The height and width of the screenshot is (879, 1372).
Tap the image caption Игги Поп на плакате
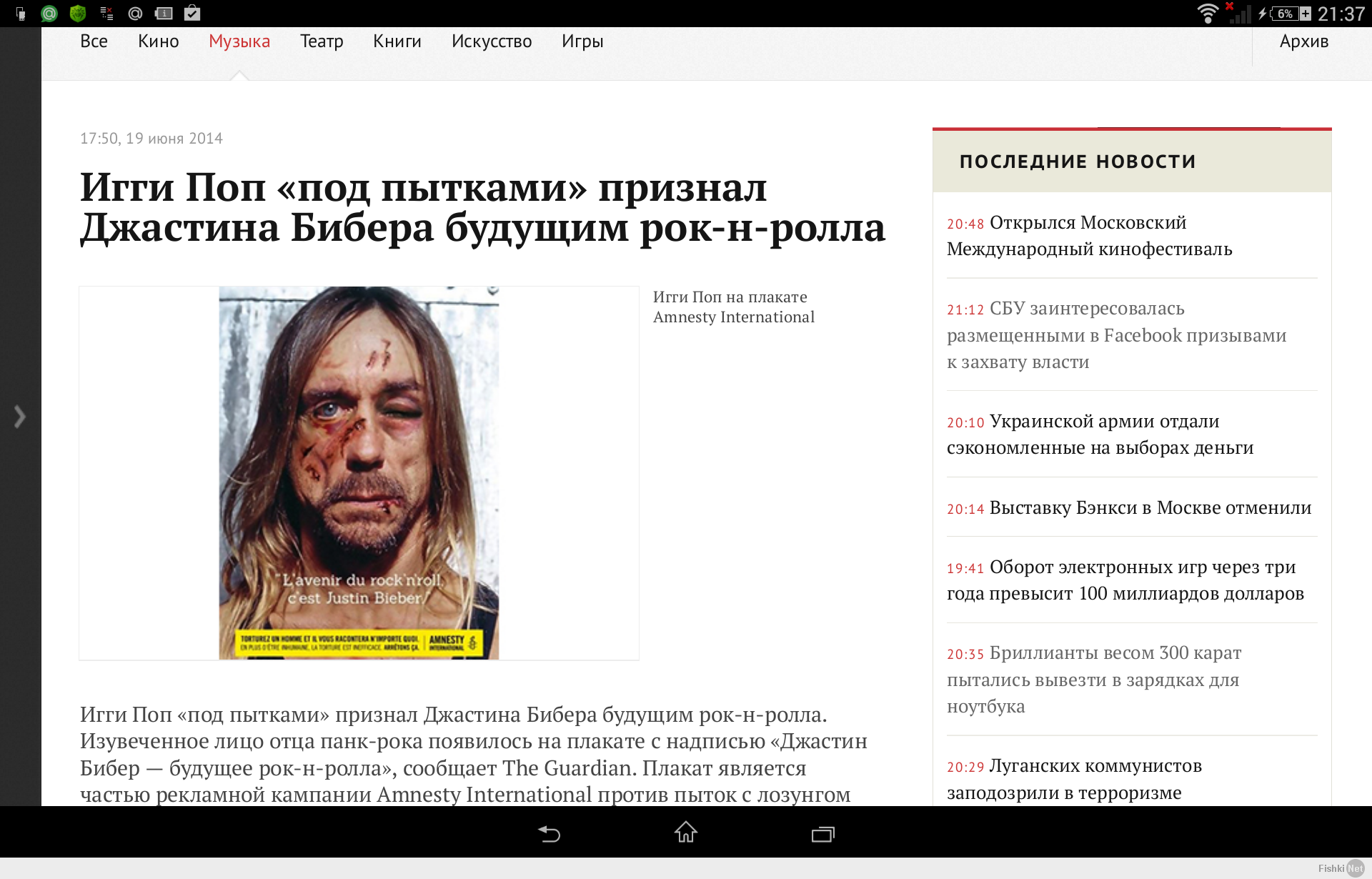[x=734, y=307]
